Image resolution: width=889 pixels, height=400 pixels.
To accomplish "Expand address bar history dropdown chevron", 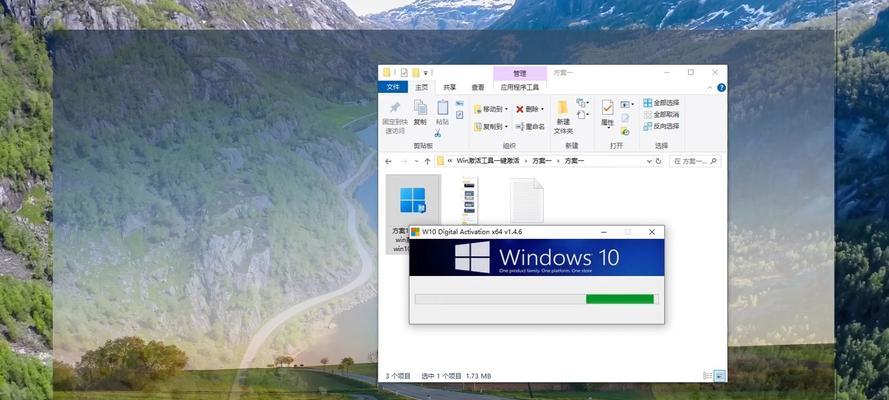I will point(649,161).
